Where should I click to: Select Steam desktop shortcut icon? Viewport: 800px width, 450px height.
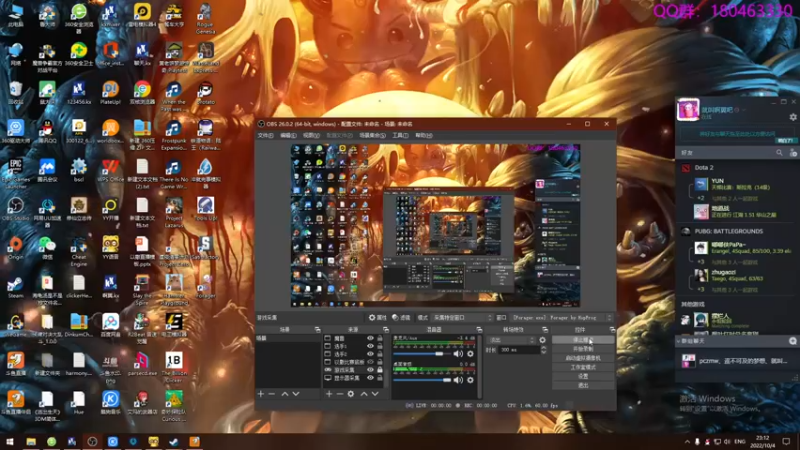pos(15,287)
